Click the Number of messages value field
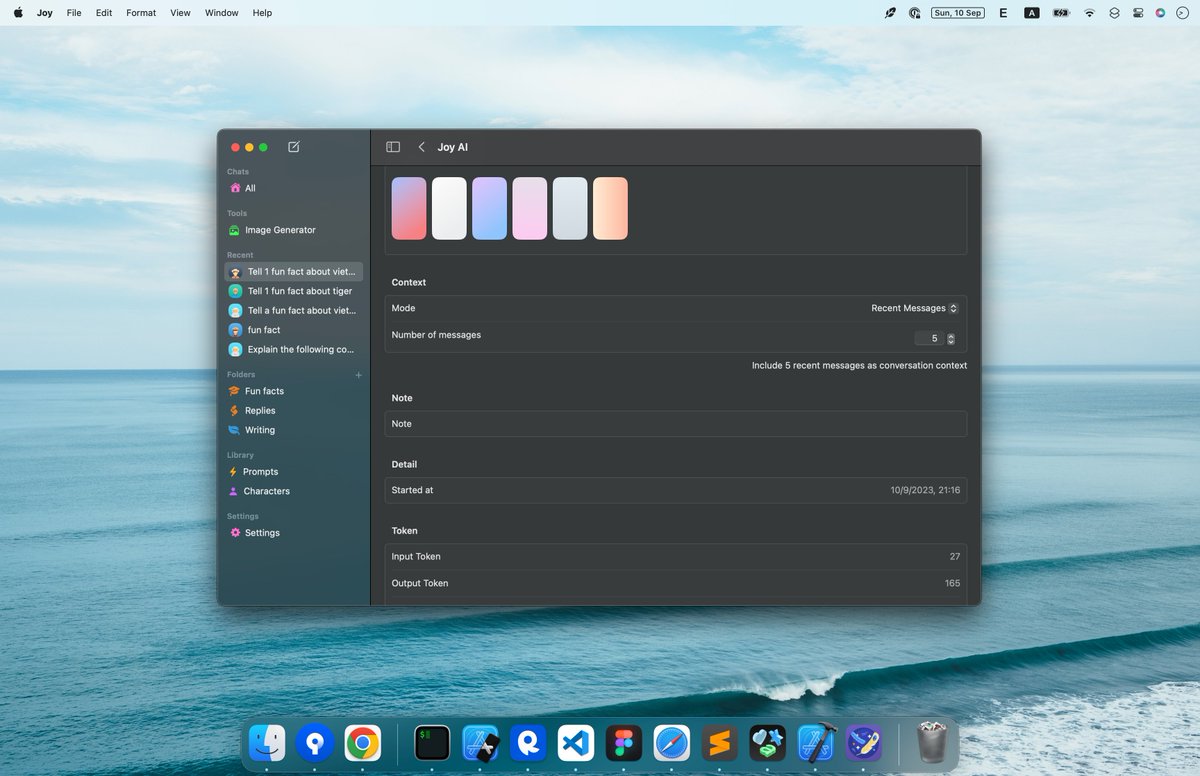 tap(929, 339)
